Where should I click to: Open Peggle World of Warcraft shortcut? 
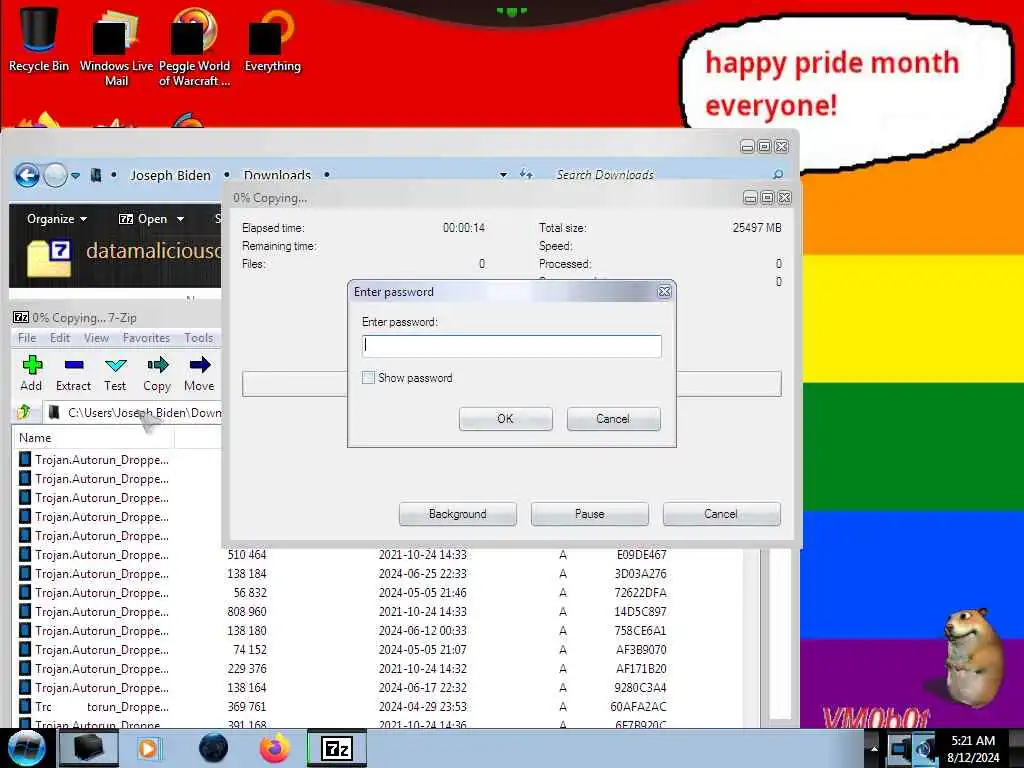[x=194, y=47]
